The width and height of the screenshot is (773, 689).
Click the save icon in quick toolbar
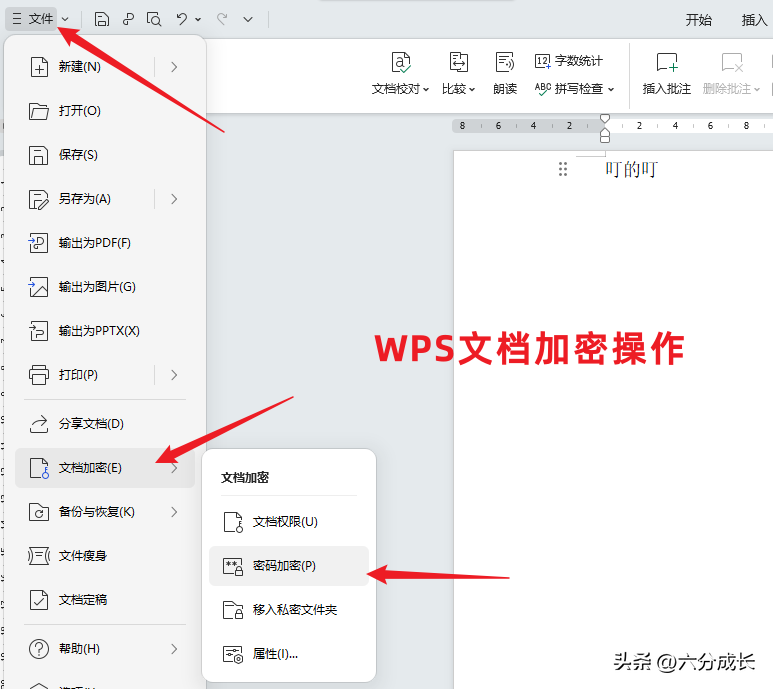coord(102,19)
